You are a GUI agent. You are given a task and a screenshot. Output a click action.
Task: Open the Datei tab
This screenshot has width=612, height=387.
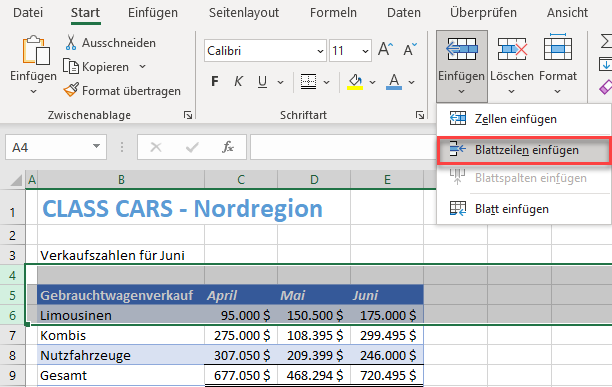pyautogui.click(x=28, y=13)
